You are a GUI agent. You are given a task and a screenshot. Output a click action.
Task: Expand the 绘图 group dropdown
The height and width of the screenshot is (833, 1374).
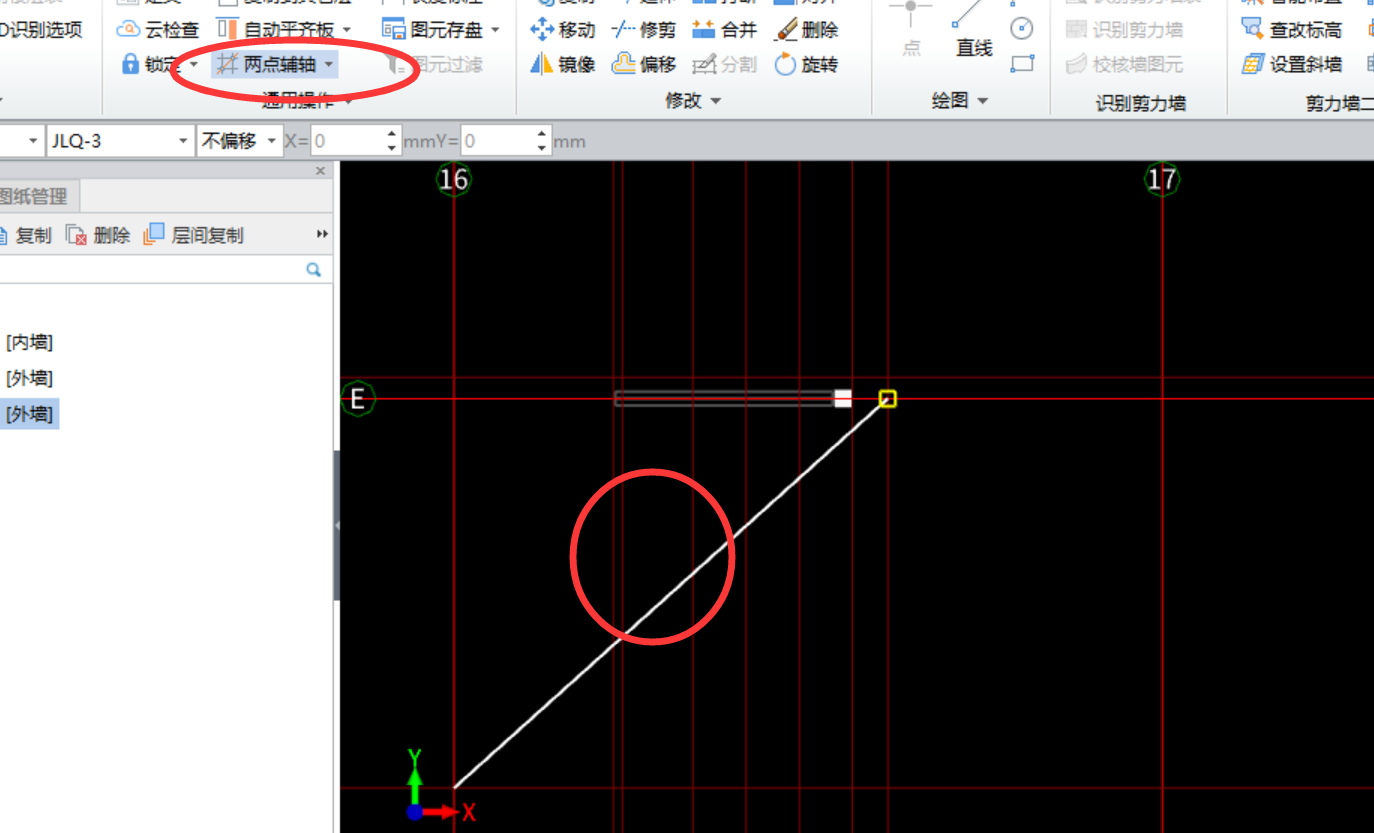(983, 100)
